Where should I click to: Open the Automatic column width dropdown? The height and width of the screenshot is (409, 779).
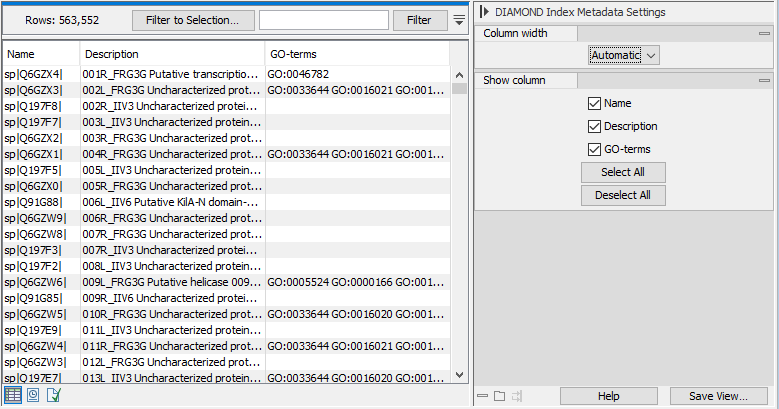click(x=624, y=56)
